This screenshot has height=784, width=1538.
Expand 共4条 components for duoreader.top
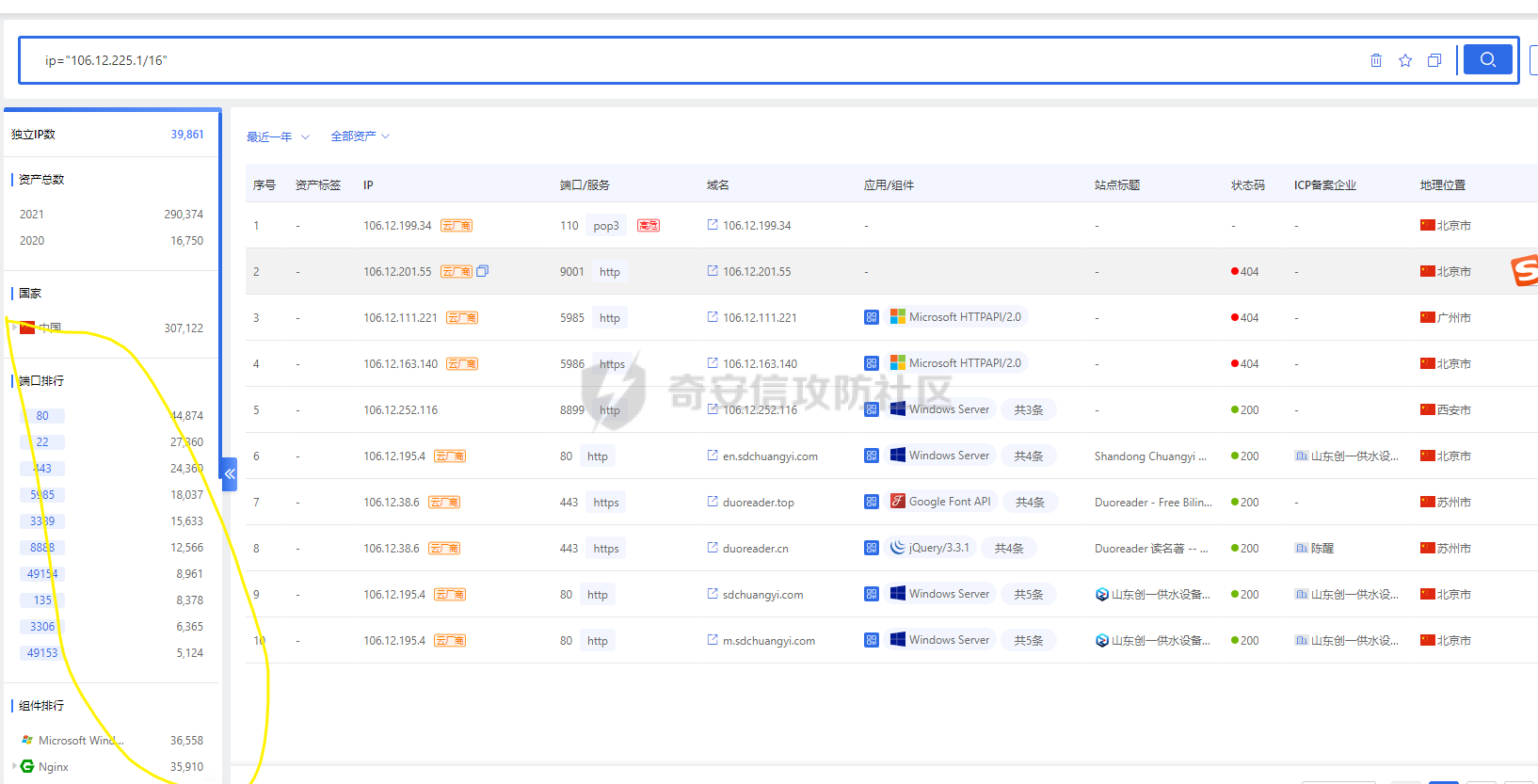point(1031,502)
